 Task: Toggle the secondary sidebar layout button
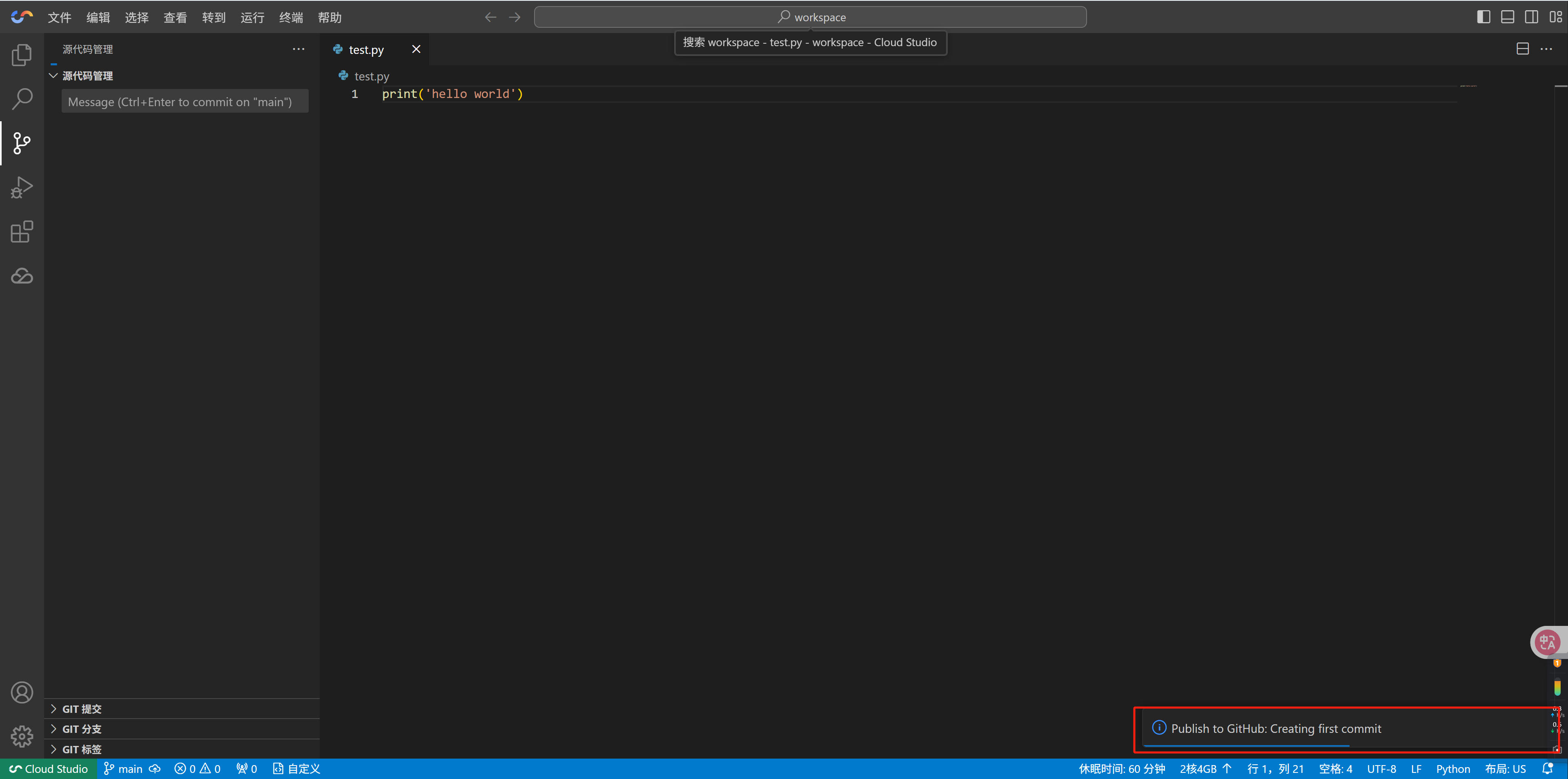(x=1532, y=17)
